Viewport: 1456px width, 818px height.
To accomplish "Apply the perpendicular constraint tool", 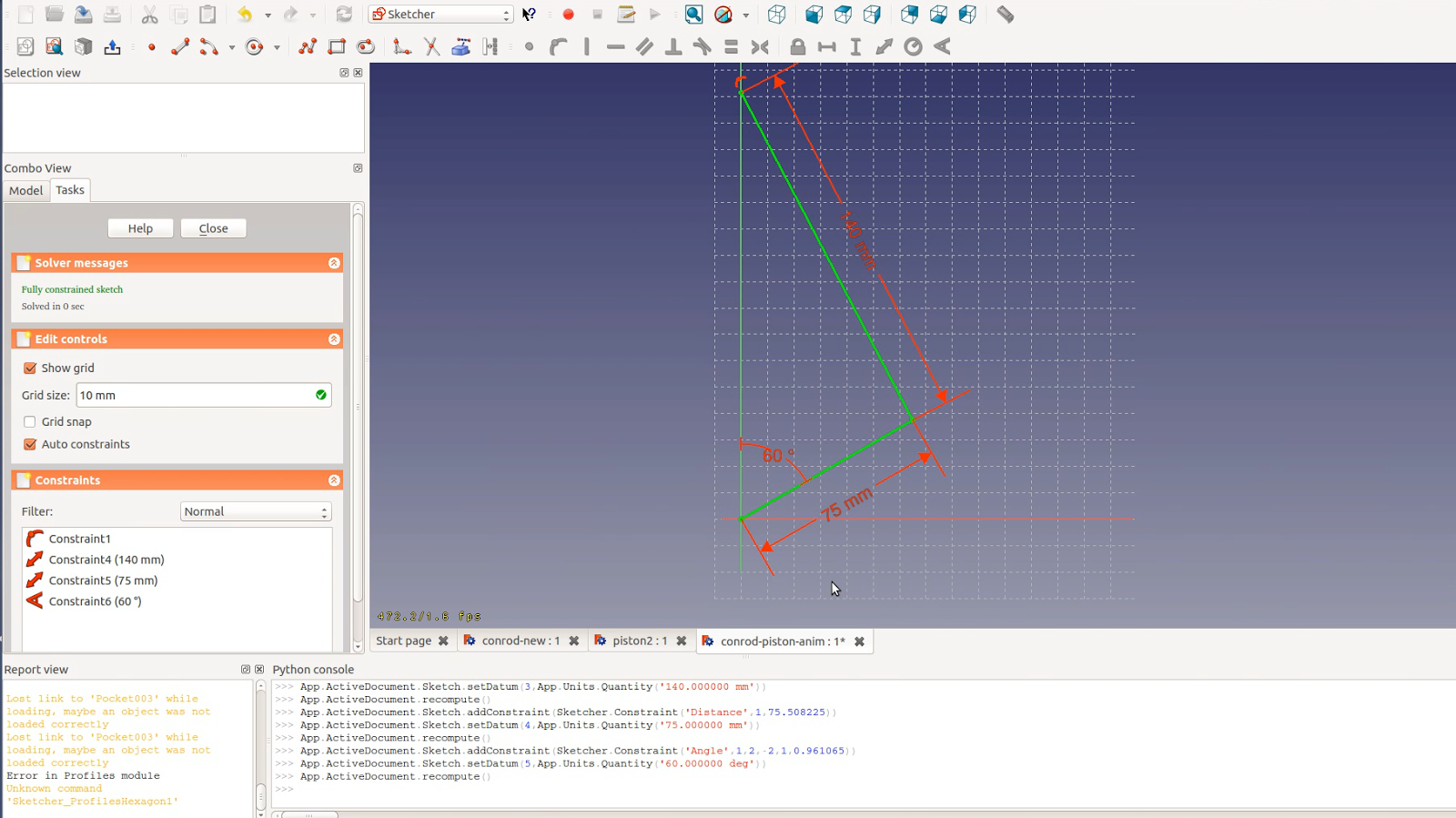I will 673,46.
